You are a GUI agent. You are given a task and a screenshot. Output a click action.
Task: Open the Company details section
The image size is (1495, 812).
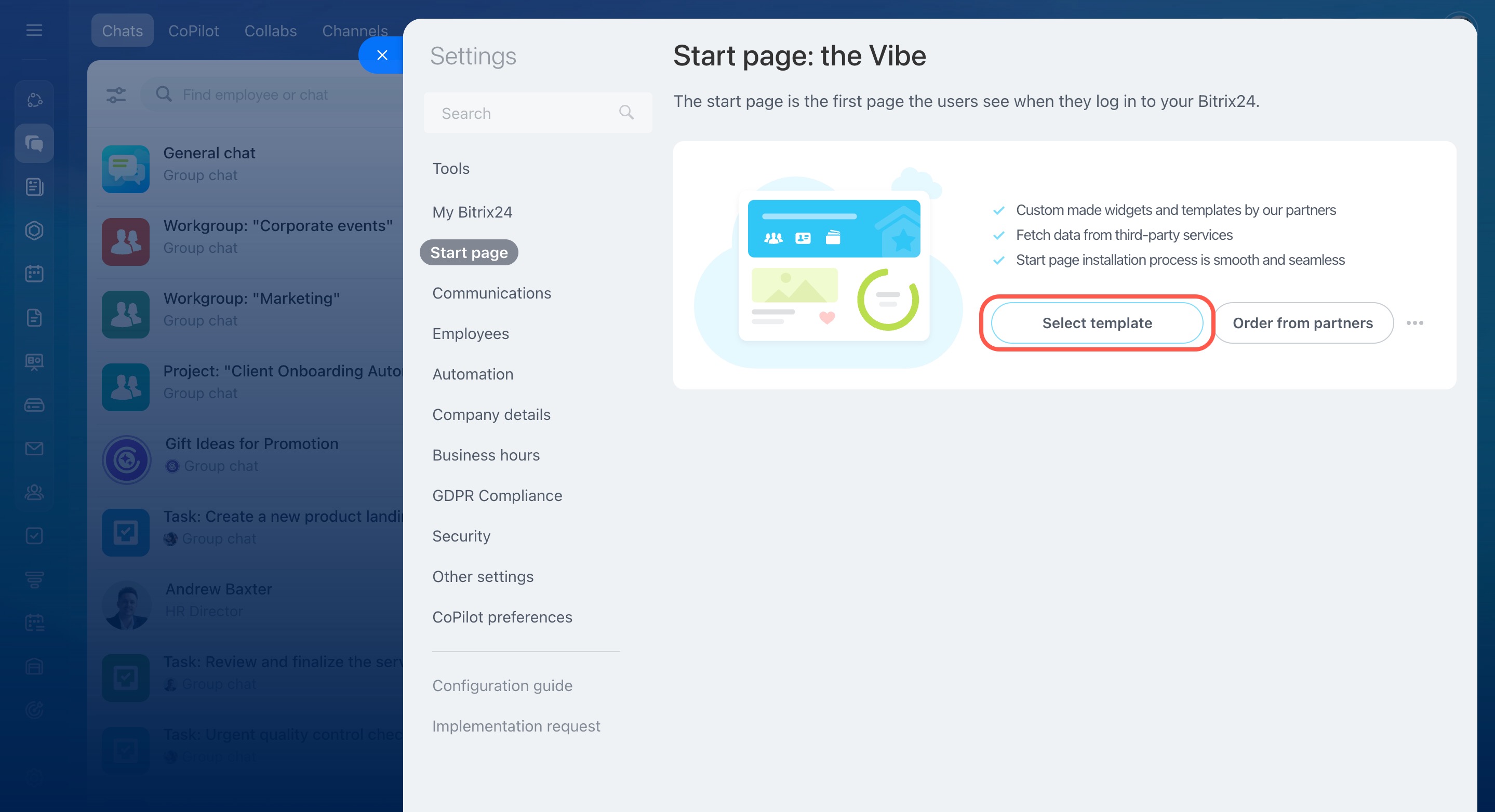click(x=491, y=415)
